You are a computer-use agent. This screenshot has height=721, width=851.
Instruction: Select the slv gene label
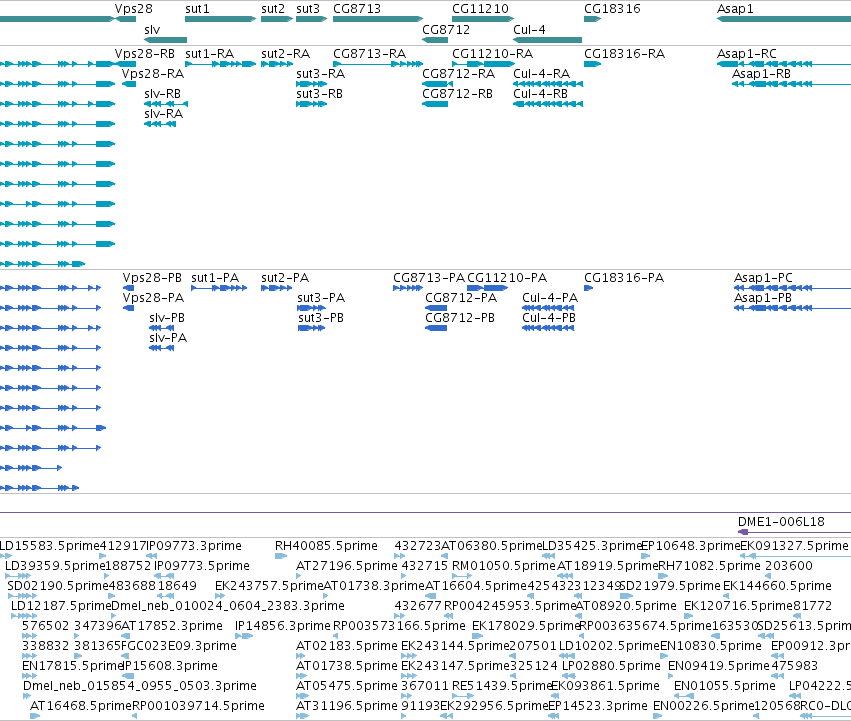[152, 30]
